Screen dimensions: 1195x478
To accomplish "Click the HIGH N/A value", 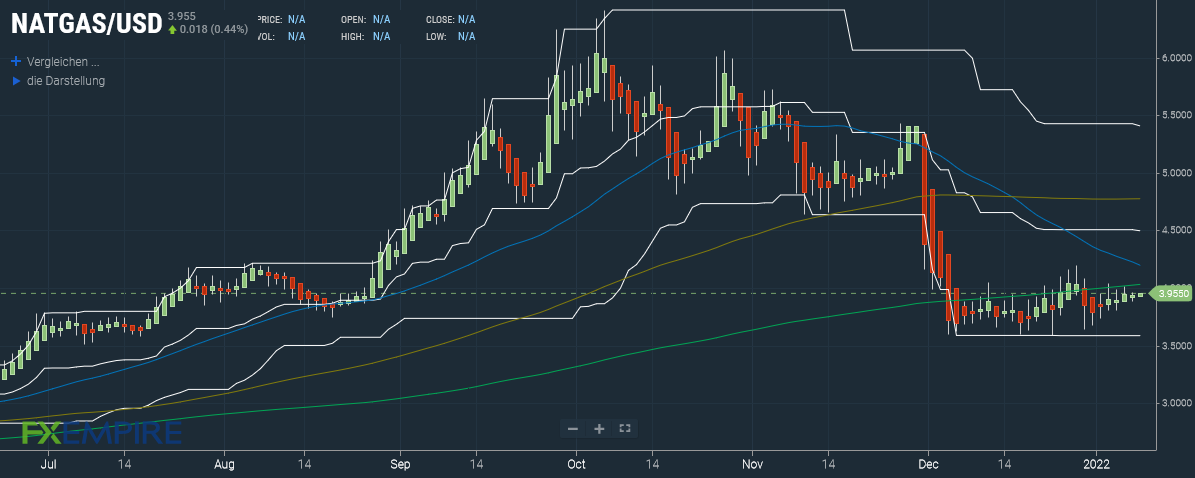I will tap(381, 36).
